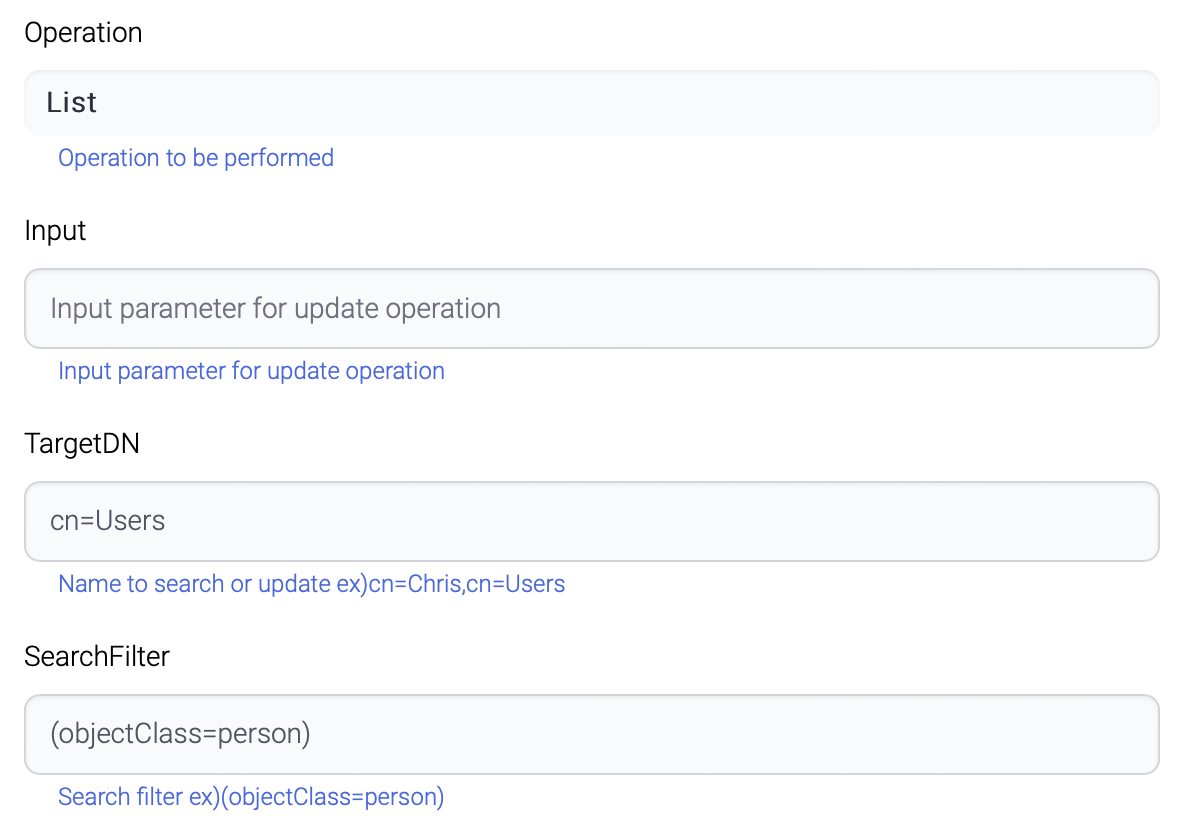Image resolution: width=1180 pixels, height=832 pixels.
Task: Click the "cn=Chris,cn=Users" example text
Action: (467, 584)
